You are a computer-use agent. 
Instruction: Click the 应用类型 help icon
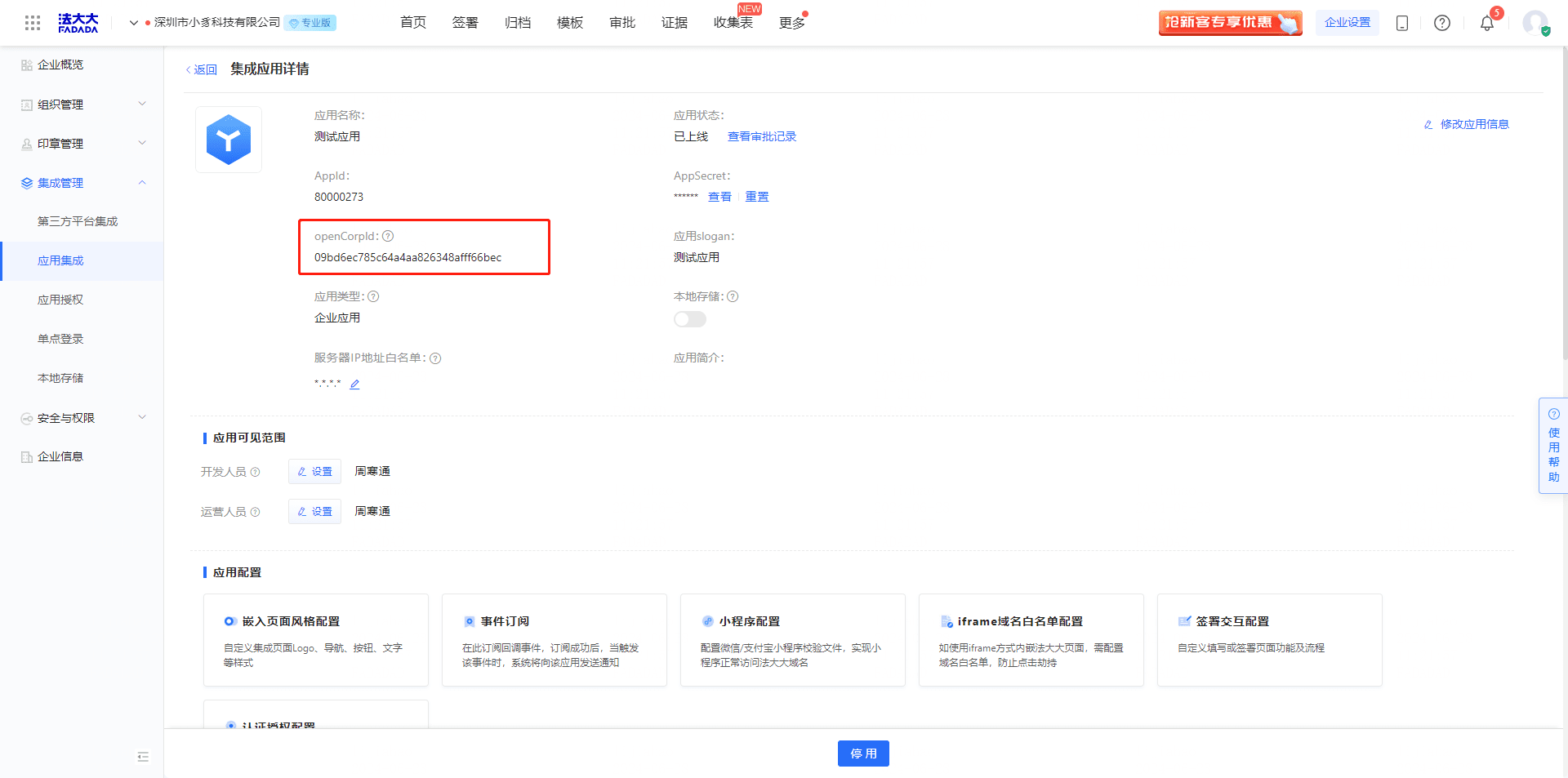pos(373,296)
